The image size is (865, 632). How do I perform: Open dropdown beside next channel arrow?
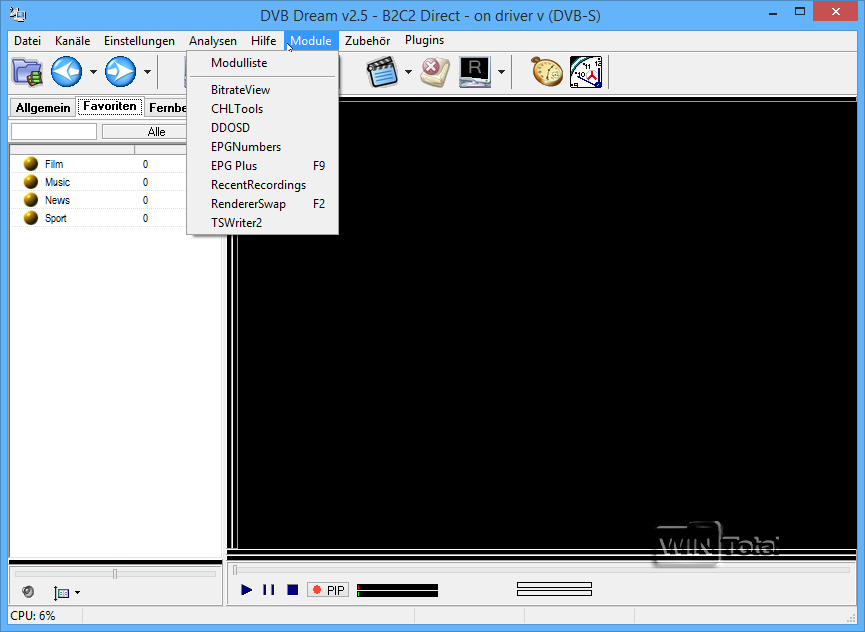147,72
